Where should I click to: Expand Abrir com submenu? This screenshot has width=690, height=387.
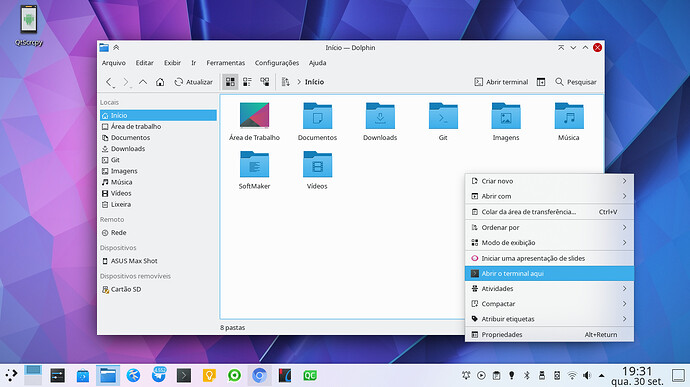pyautogui.click(x=549, y=196)
